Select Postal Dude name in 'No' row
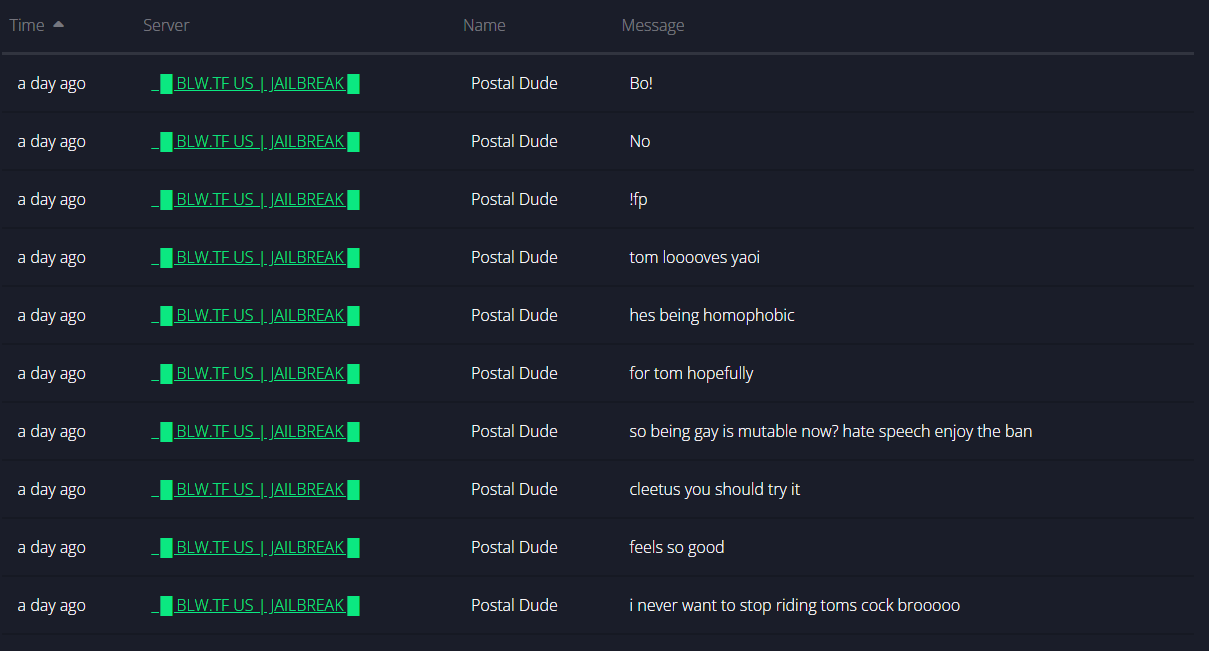The height and width of the screenshot is (651, 1209). pos(514,142)
